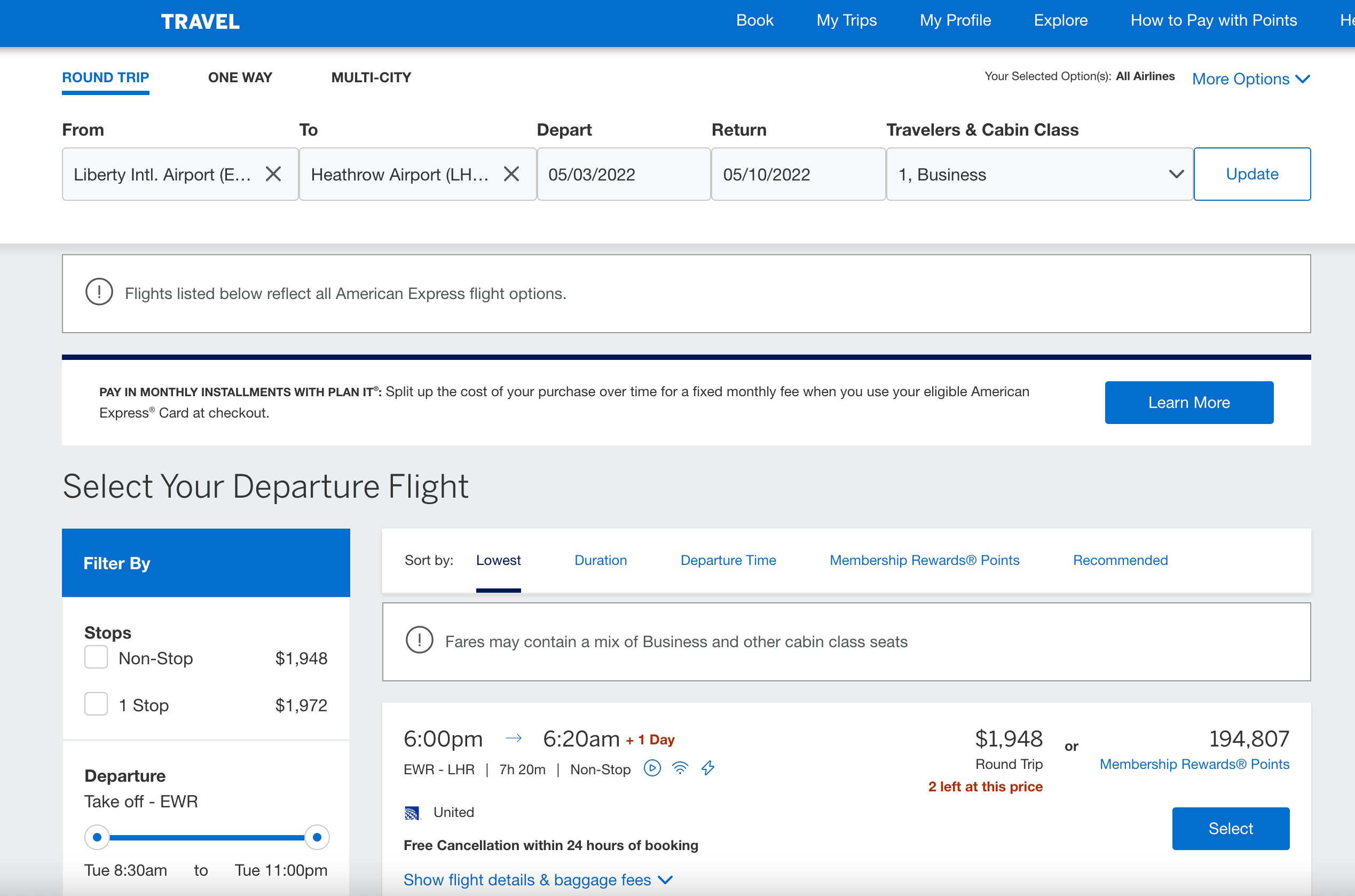Click the '2 left at this price' text
This screenshot has width=1355, height=896.
[986, 787]
